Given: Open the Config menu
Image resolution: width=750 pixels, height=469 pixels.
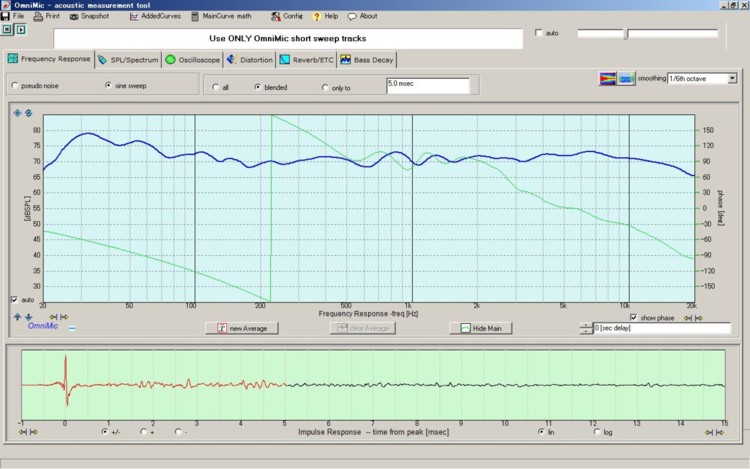Looking at the screenshot, I should (x=287, y=16).
